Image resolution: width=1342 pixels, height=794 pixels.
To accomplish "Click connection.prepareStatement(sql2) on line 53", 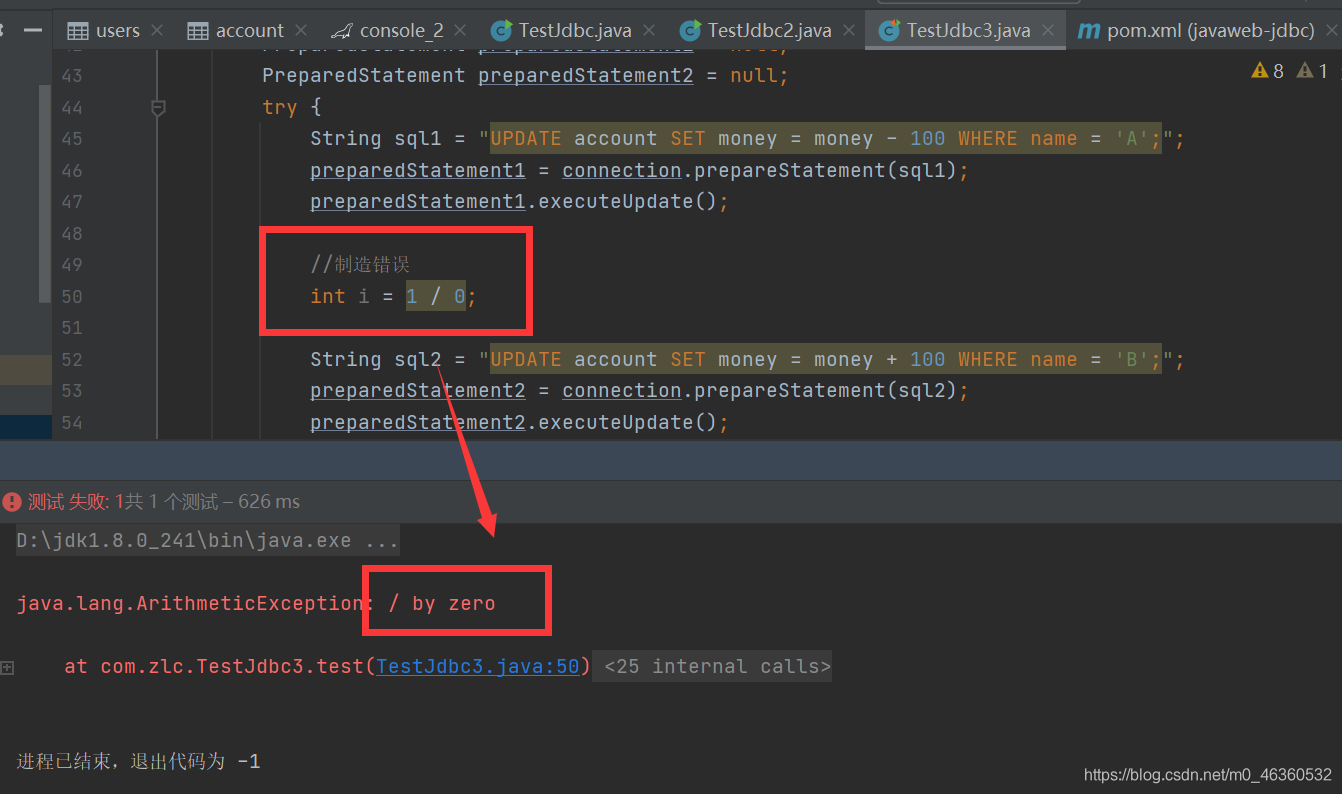I will pos(765,391).
